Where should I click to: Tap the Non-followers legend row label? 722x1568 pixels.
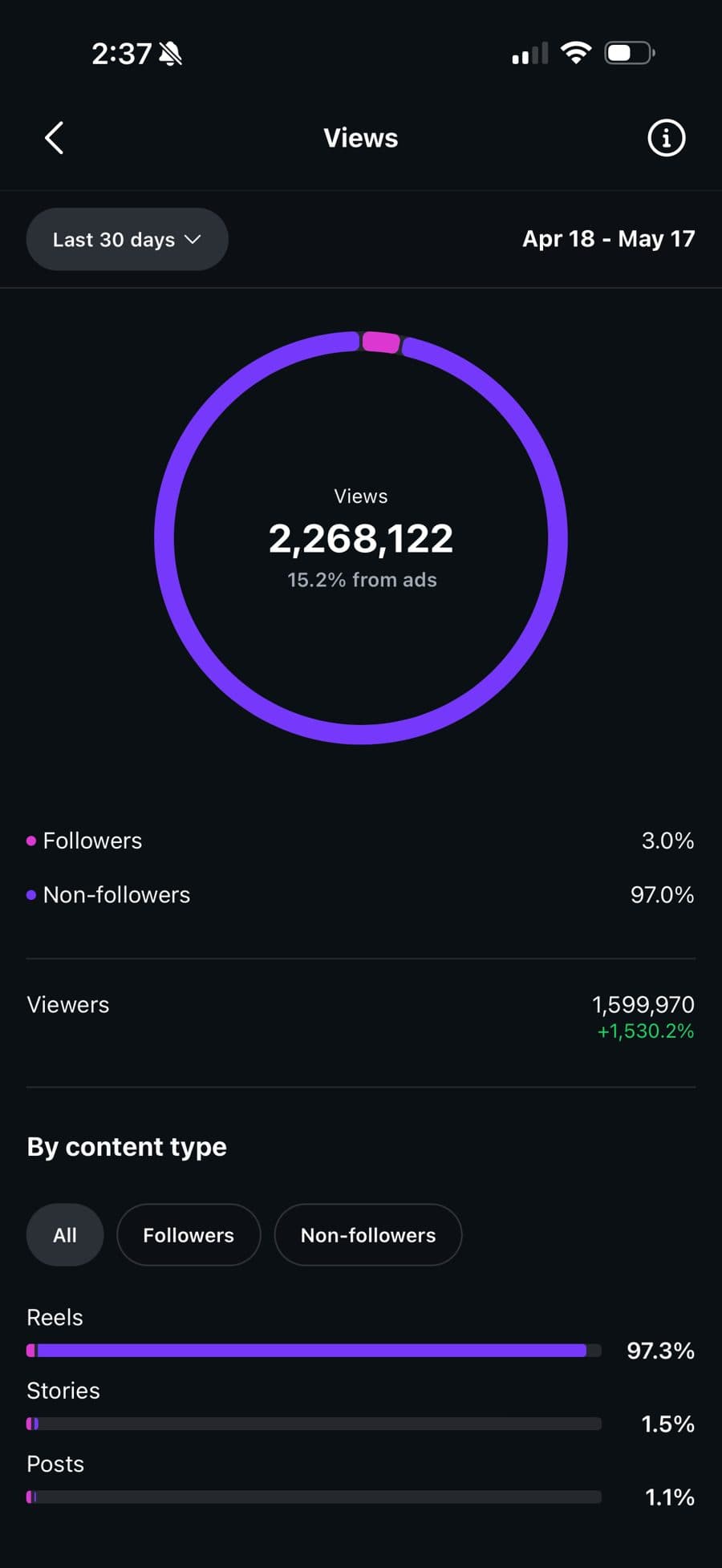point(116,895)
